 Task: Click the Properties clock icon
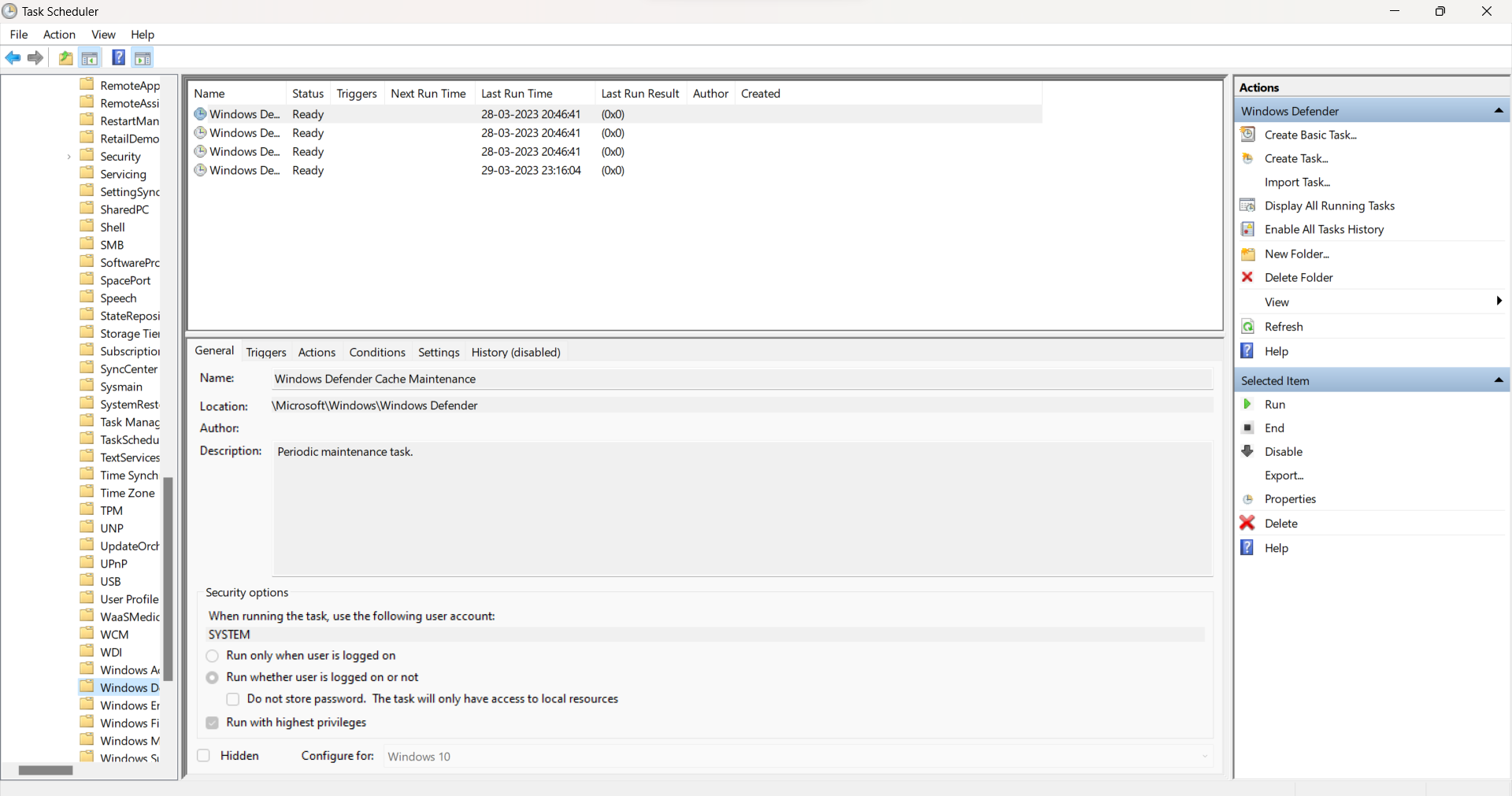1248,499
